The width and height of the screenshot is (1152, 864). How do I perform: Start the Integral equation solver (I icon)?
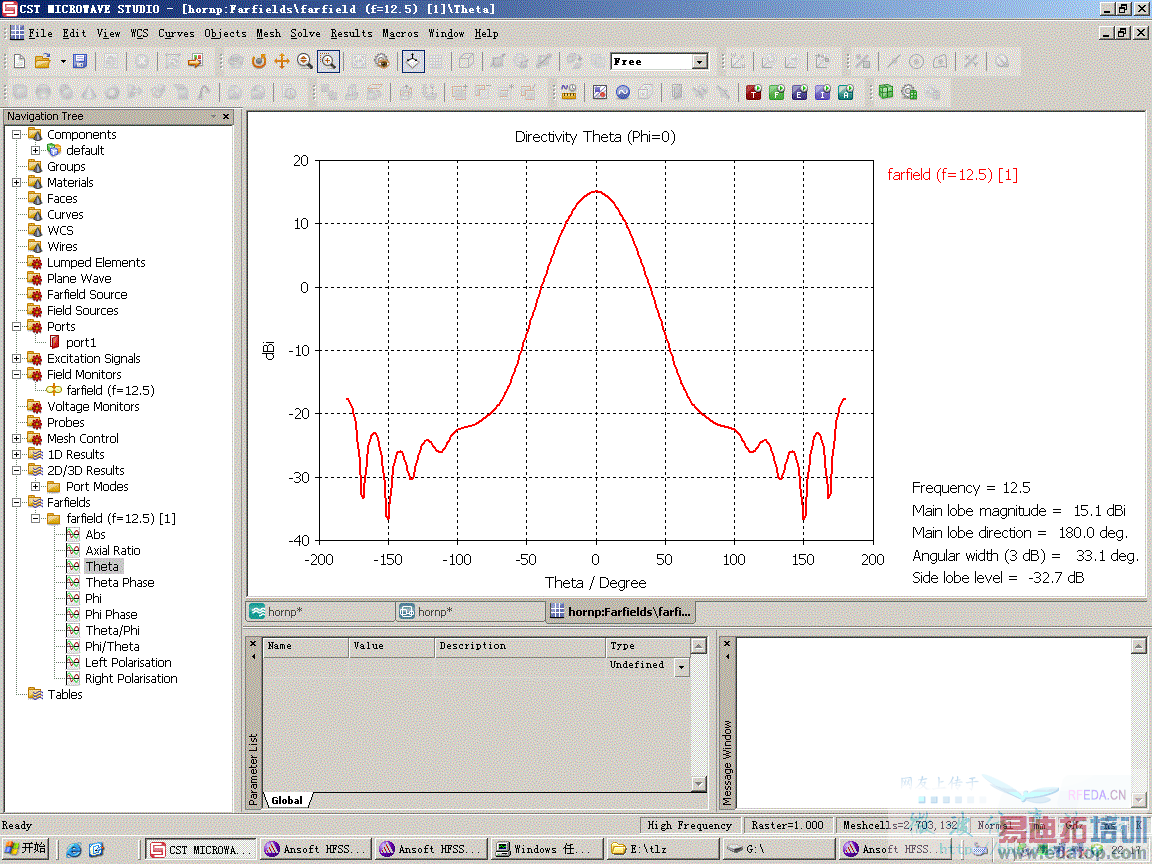822,93
